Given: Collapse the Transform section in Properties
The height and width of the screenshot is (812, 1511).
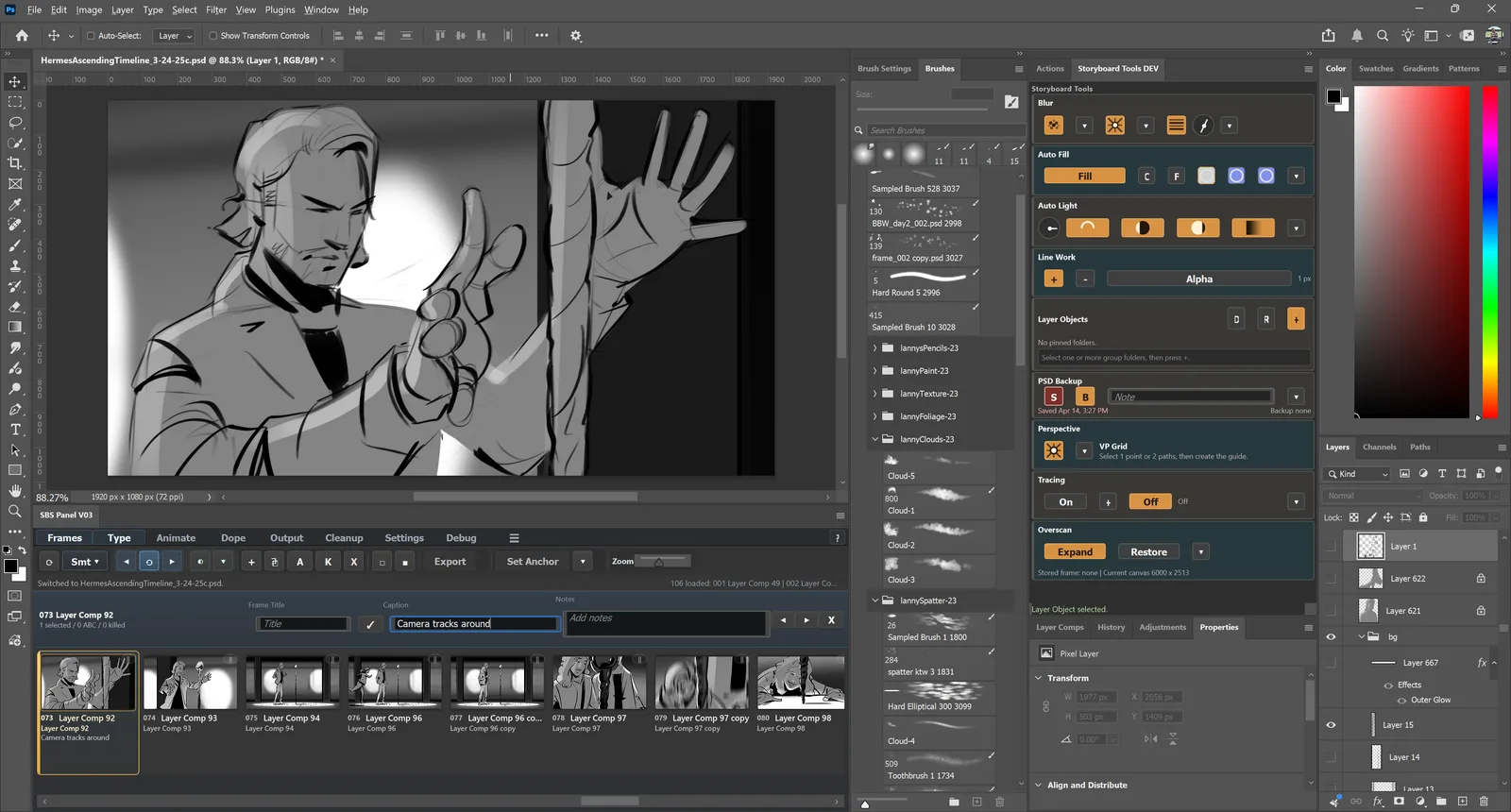Looking at the screenshot, I should point(1039,678).
